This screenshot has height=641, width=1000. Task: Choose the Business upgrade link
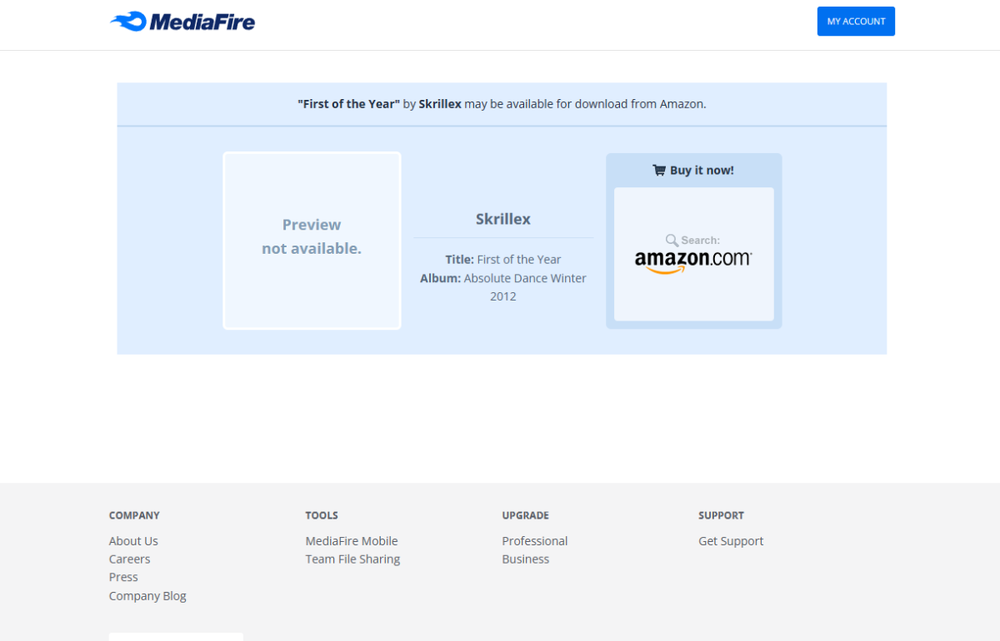[x=525, y=559]
